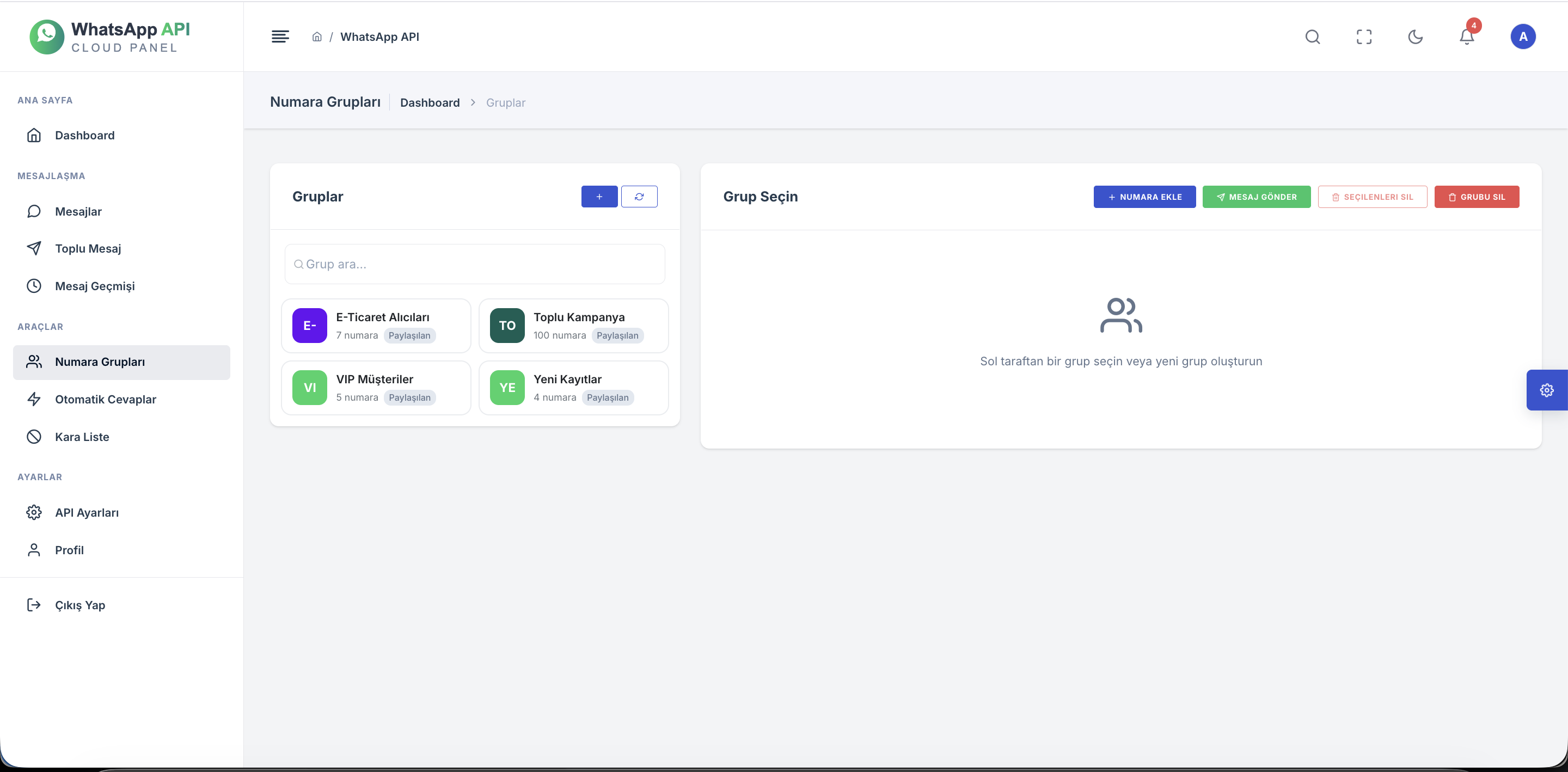Click the SEÇİLENLERİ SİL button
This screenshot has height=772, width=1568.
pos(1372,197)
